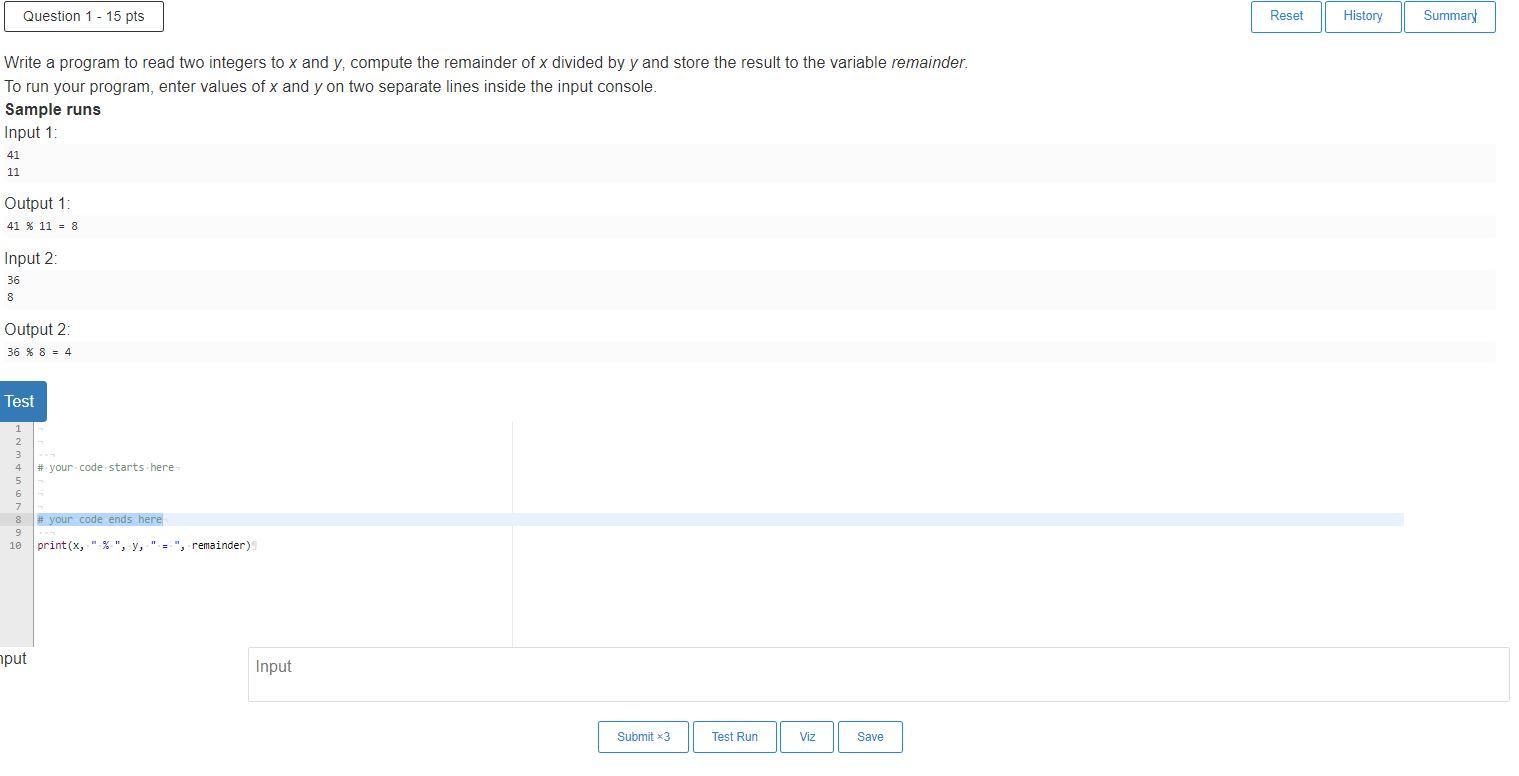This screenshot has height=776, width=1519.
Task: Click the '# your code starts here' comment
Action: pos(107,467)
